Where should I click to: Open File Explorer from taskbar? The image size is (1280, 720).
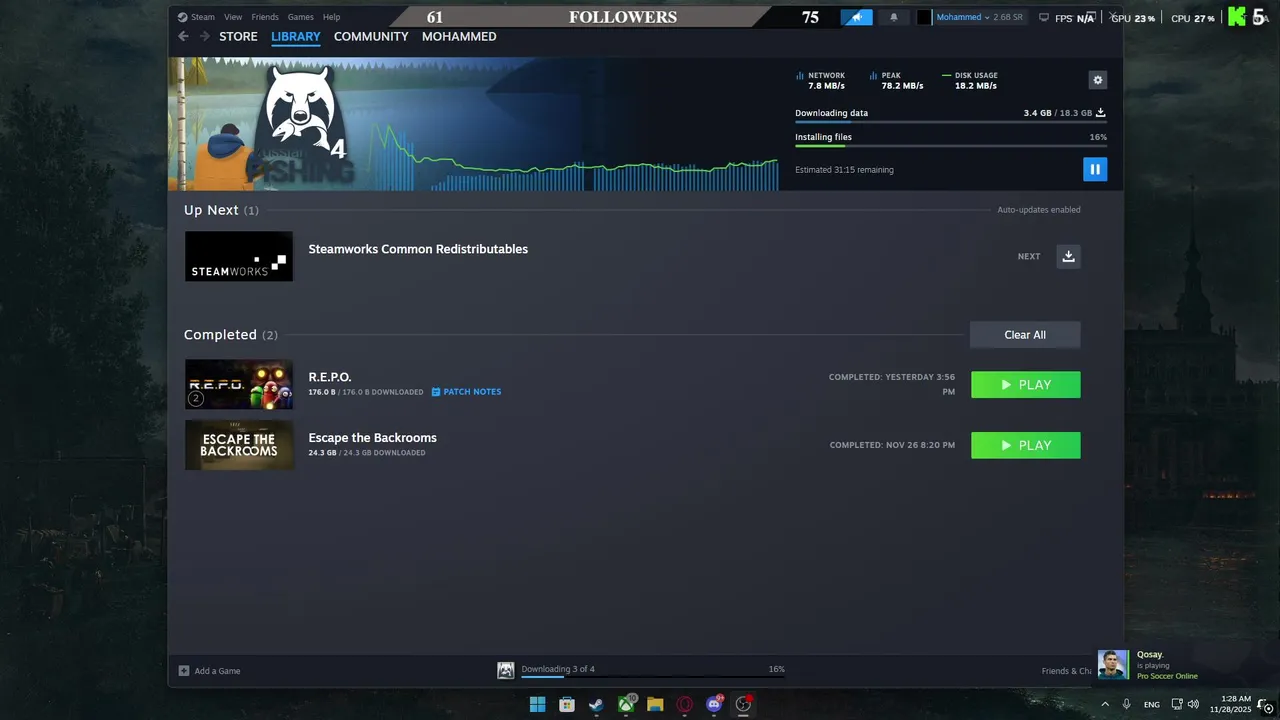655,704
